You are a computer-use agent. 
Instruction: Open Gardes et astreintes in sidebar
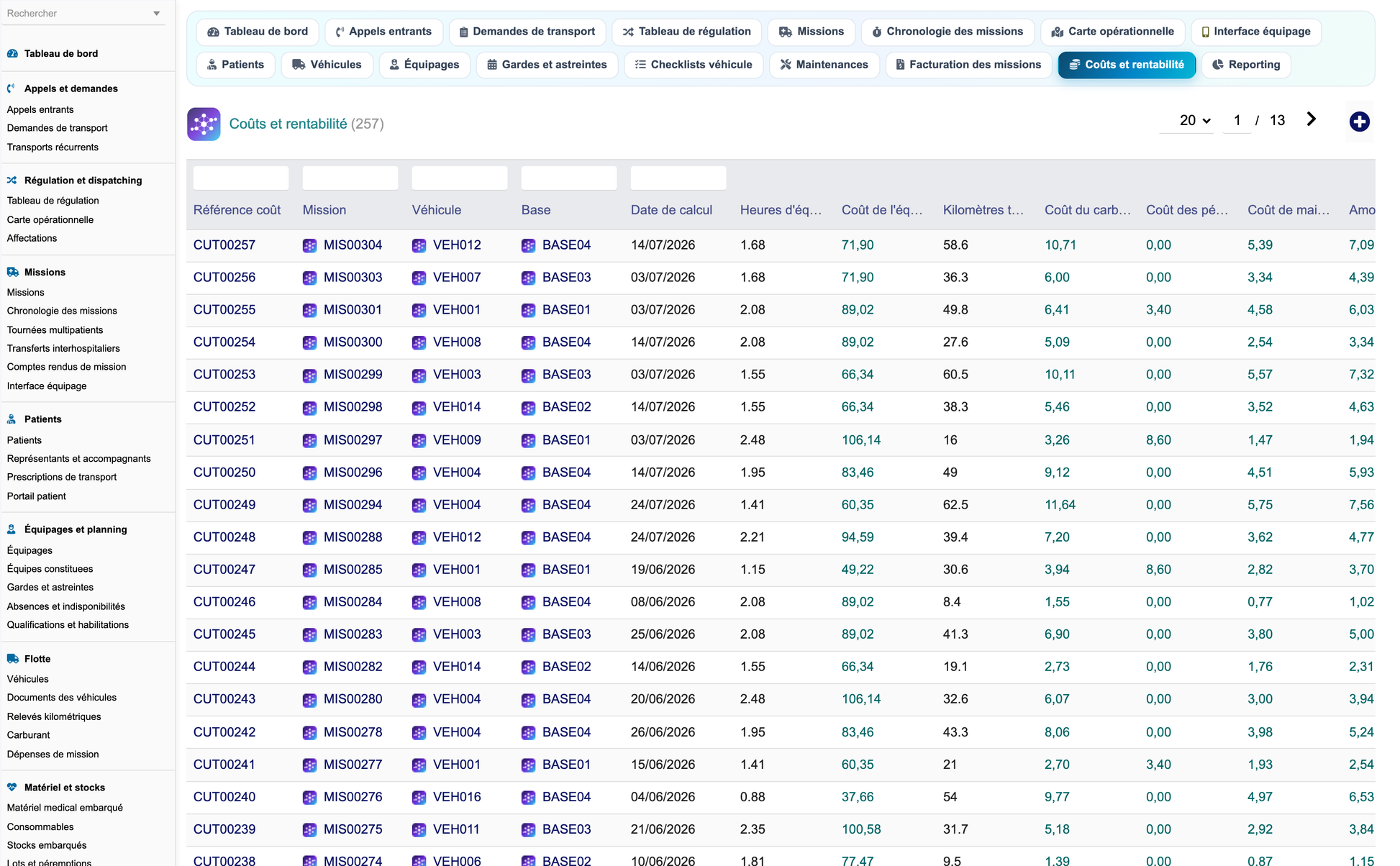50,588
